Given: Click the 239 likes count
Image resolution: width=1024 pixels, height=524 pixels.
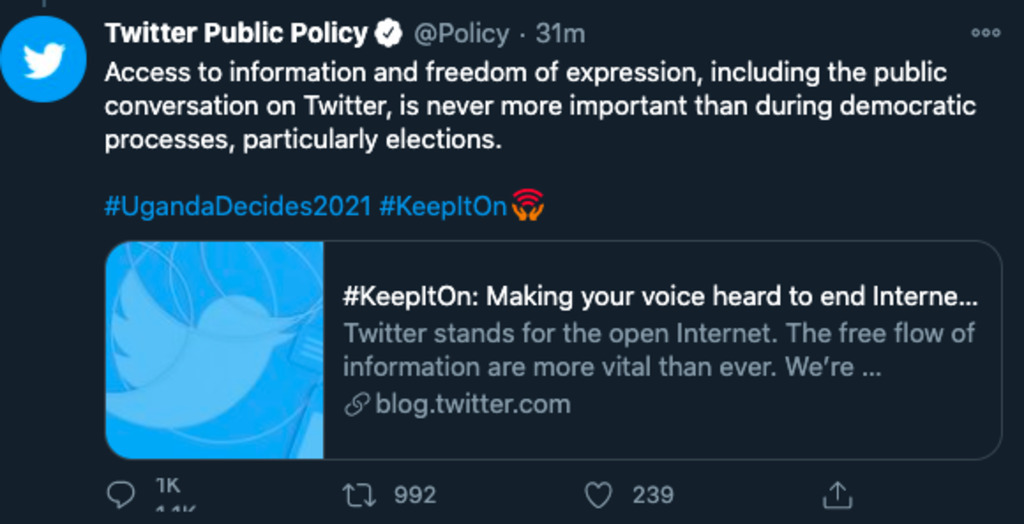Looking at the screenshot, I should pyautogui.click(x=653, y=495).
